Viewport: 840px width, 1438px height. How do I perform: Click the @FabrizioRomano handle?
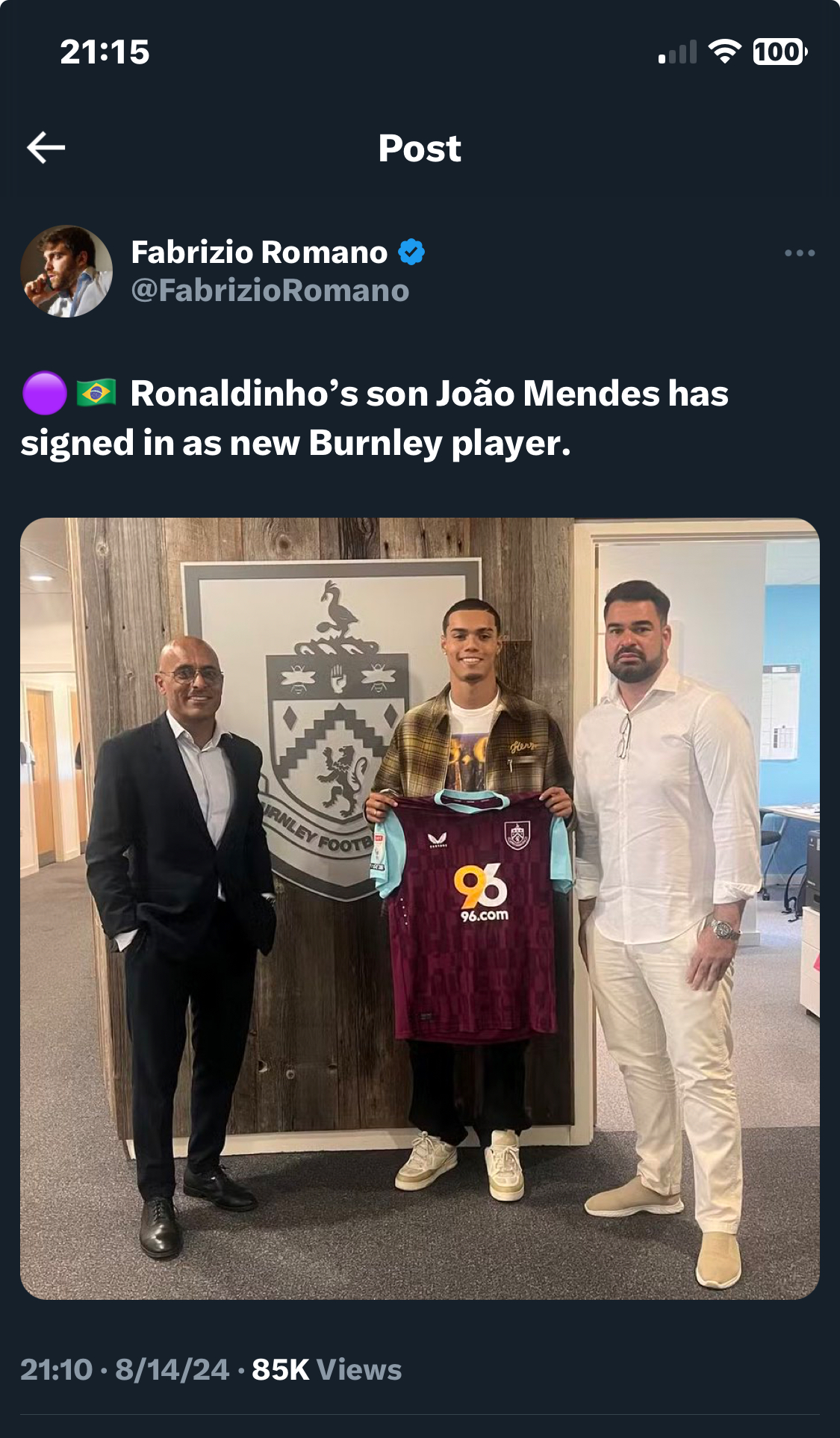(270, 291)
